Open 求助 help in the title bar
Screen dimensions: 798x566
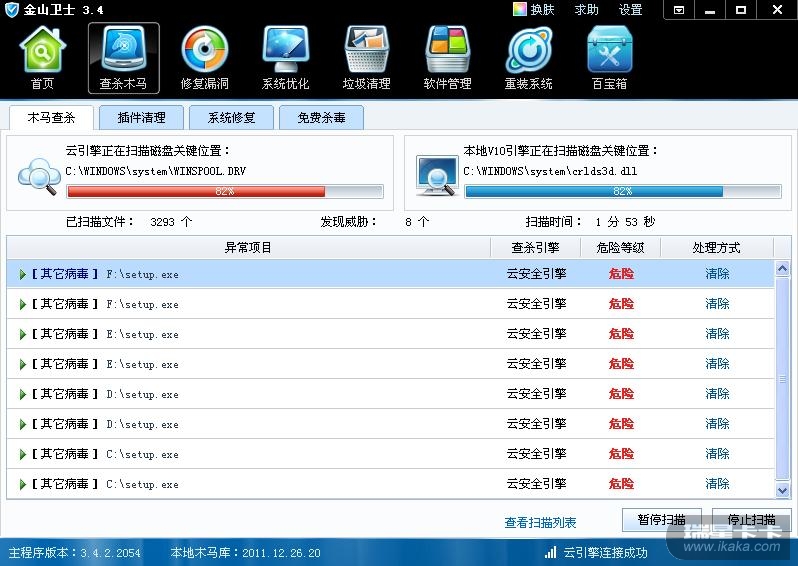pos(586,10)
